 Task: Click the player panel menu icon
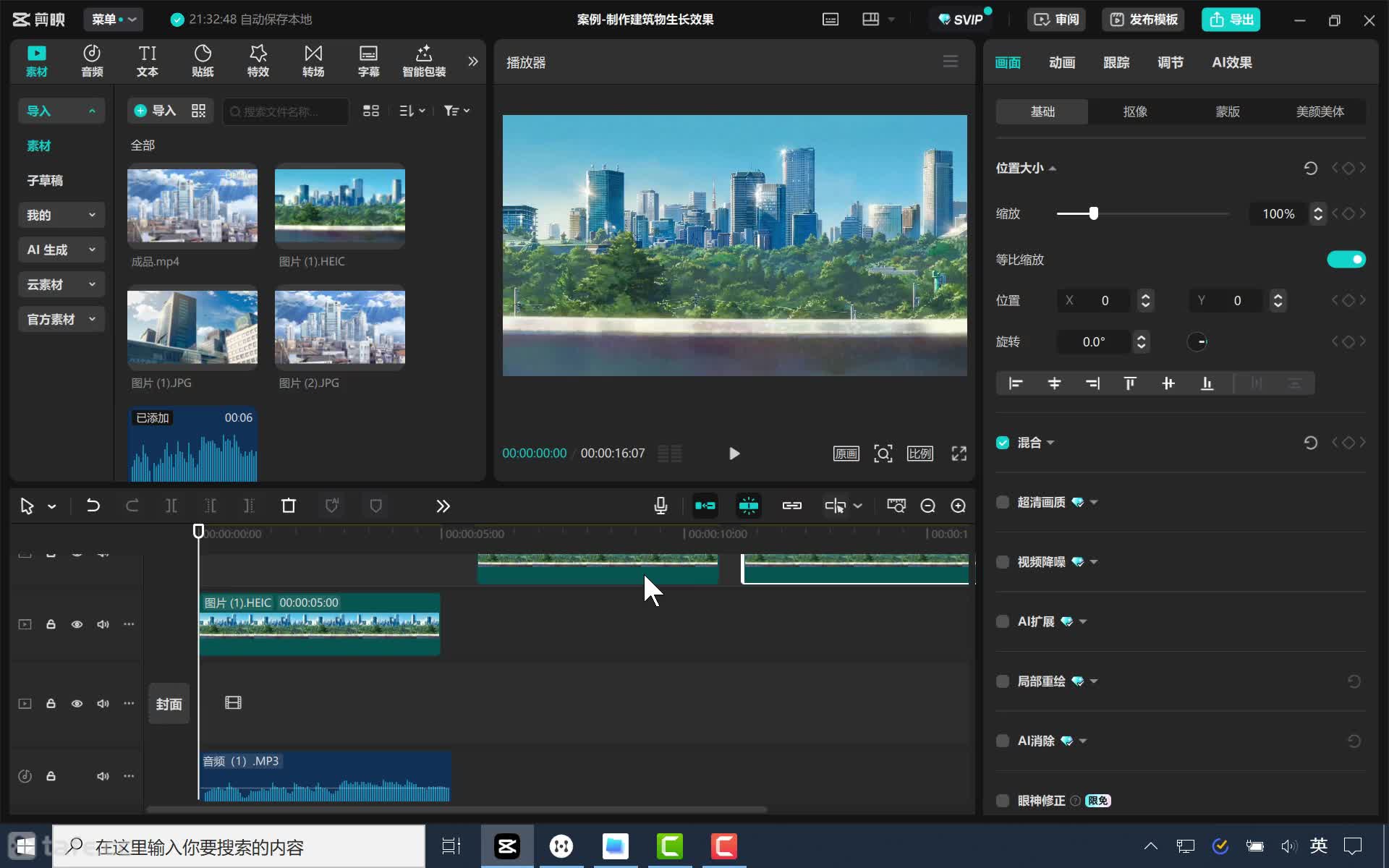coord(951,61)
